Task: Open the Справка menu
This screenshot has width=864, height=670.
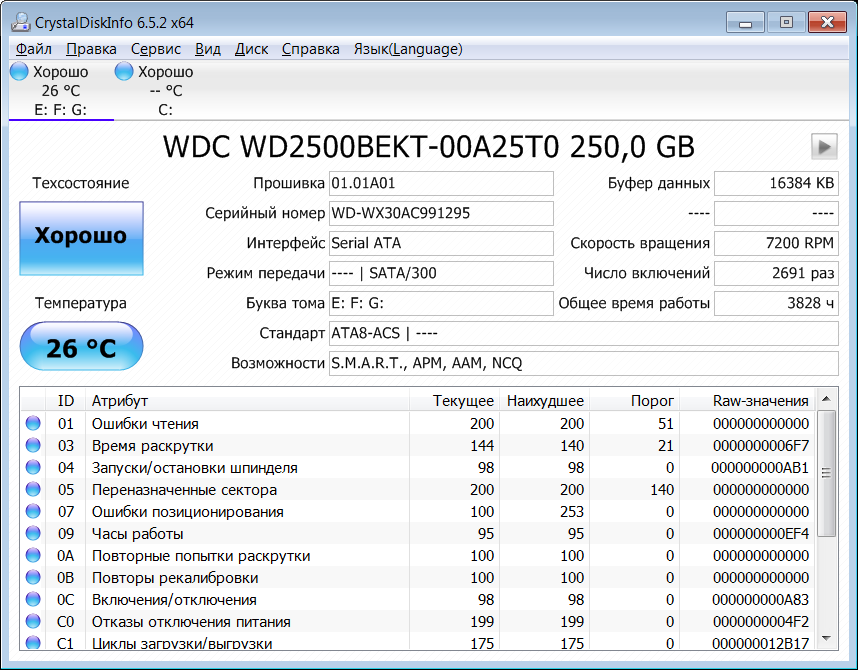Action: point(311,49)
